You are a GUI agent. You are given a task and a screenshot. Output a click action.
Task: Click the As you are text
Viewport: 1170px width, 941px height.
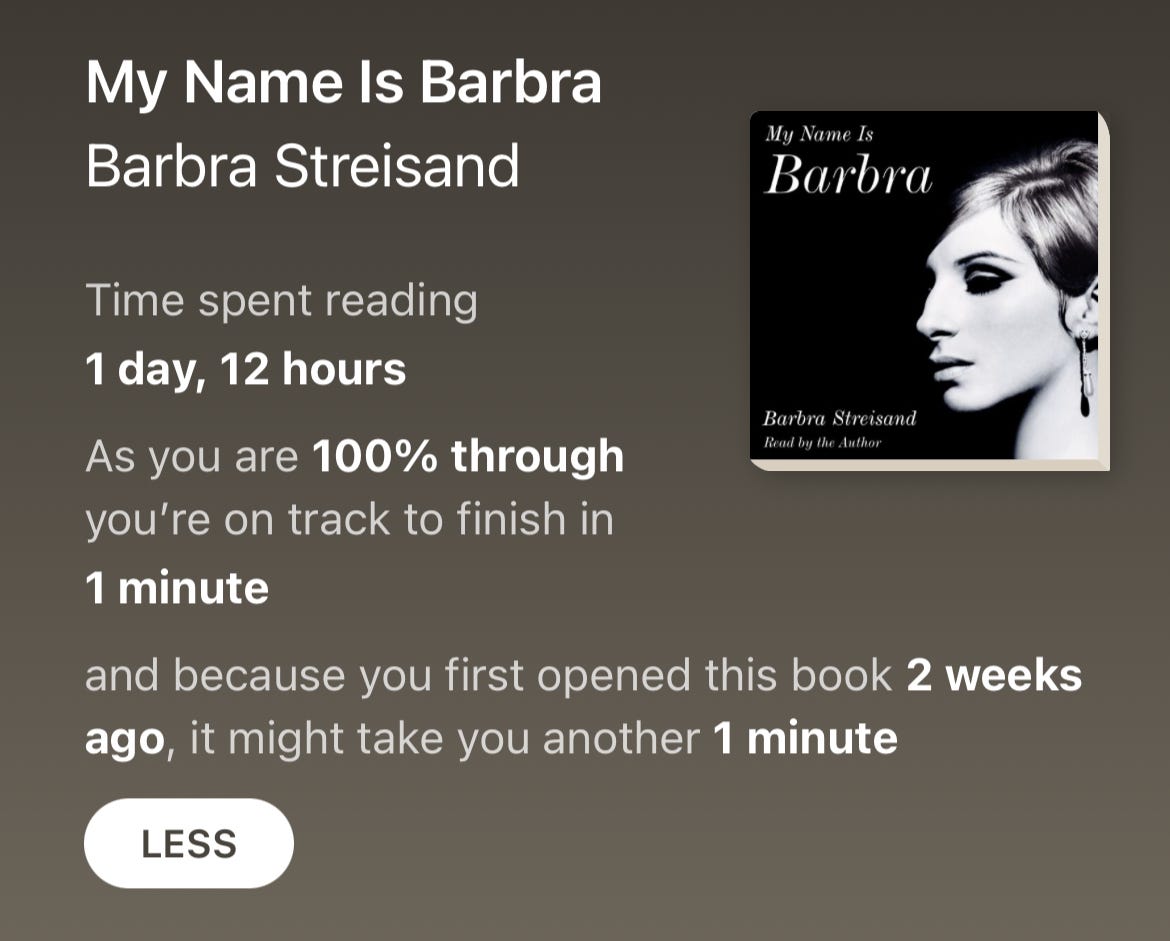tap(193, 457)
